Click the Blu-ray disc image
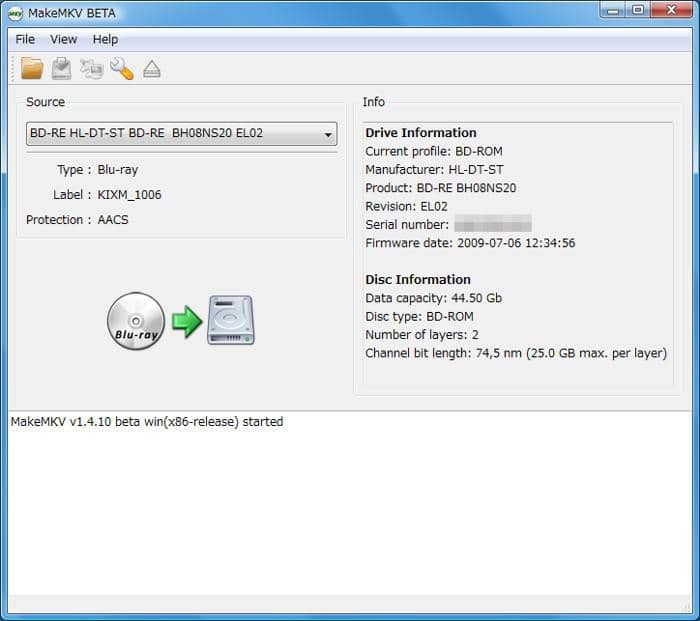Screen dimensions: 700x621 point(136,321)
